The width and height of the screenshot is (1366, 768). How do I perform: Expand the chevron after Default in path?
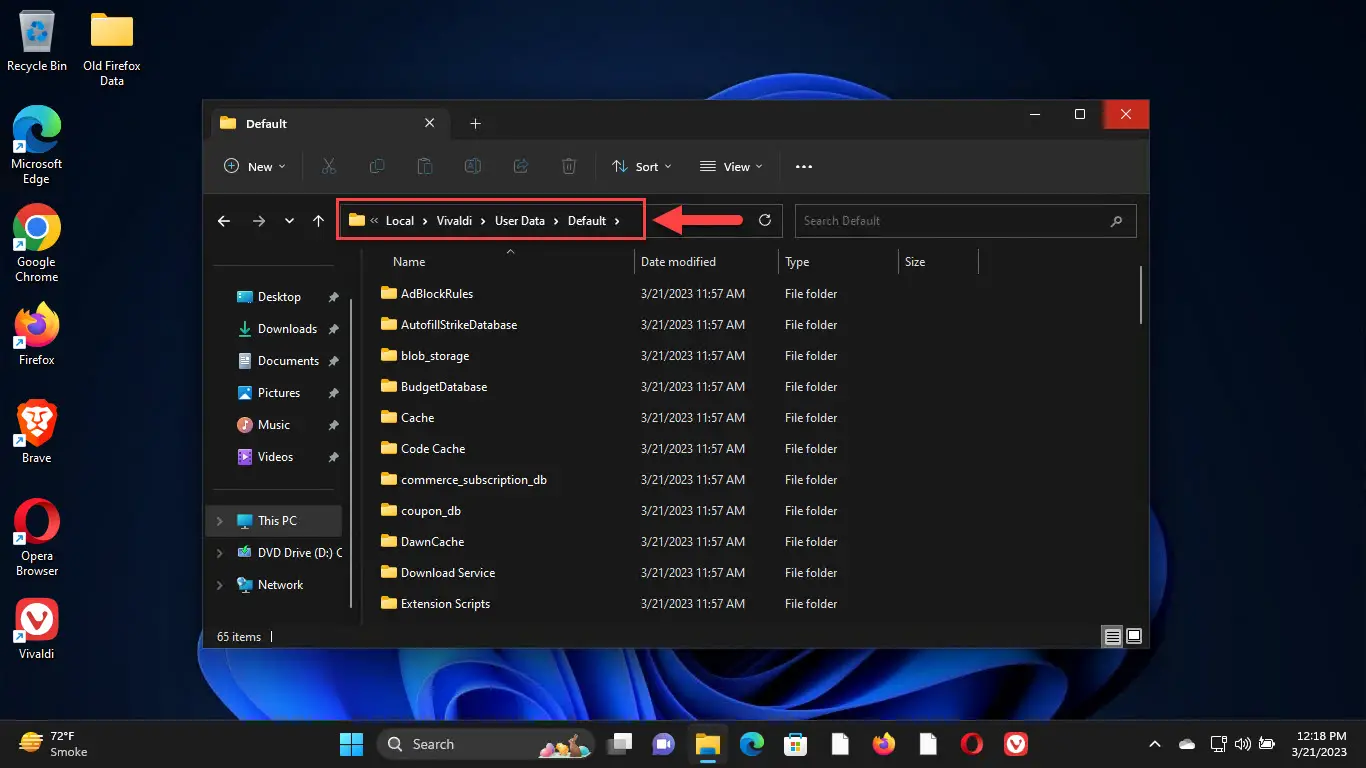[618, 221]
